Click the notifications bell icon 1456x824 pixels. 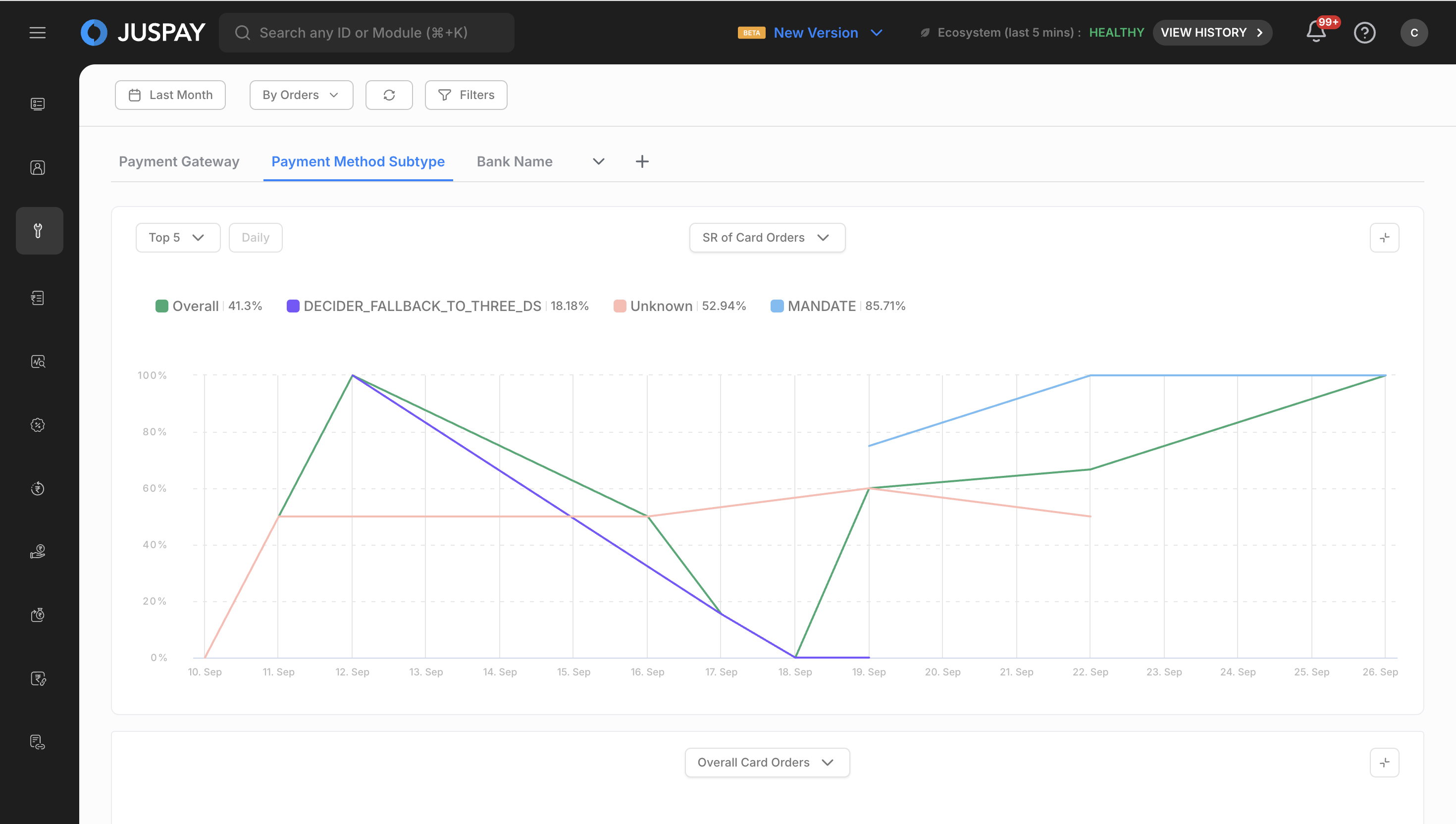pos(1316,32)
